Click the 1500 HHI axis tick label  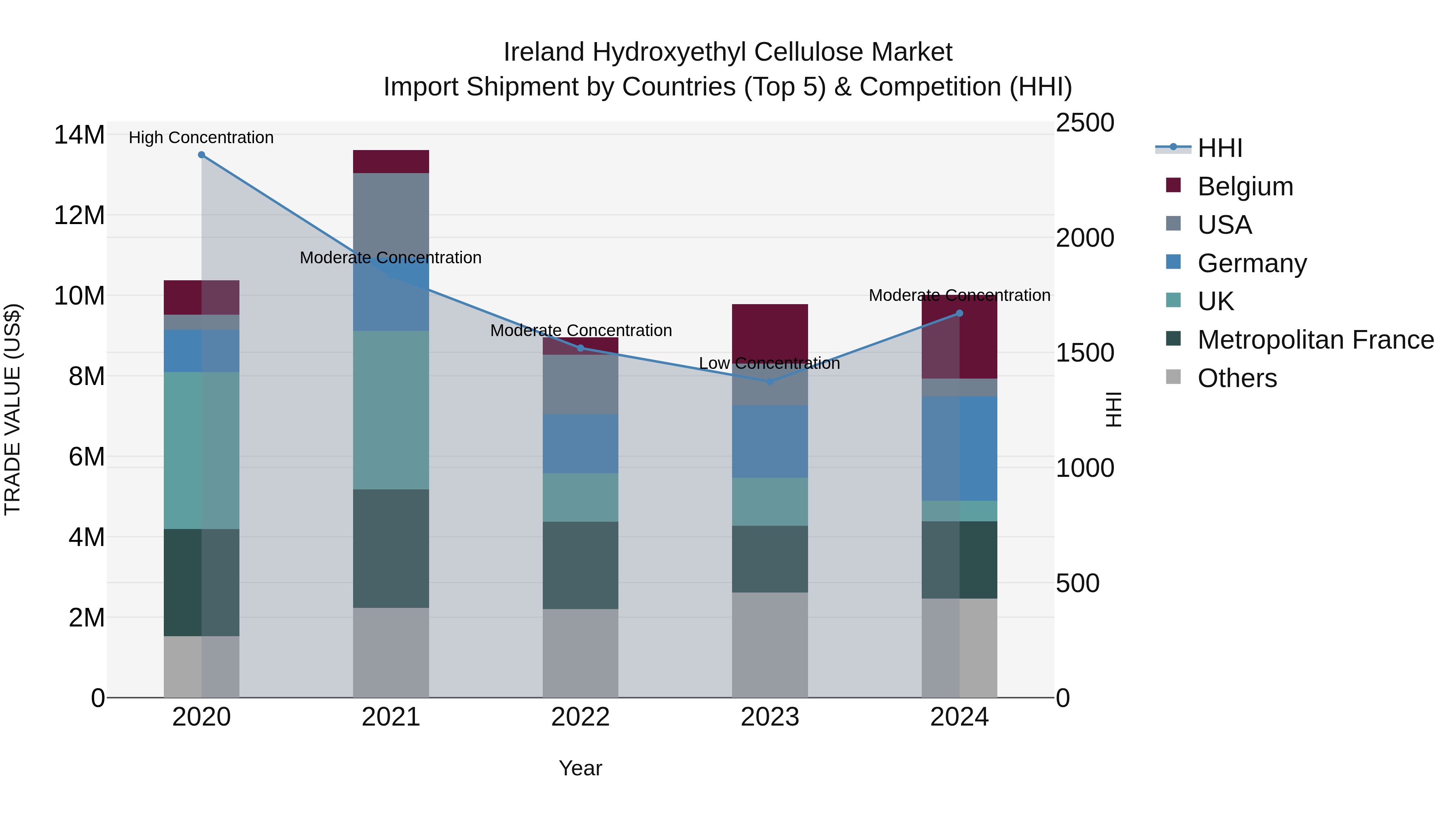coord(1085,353)
